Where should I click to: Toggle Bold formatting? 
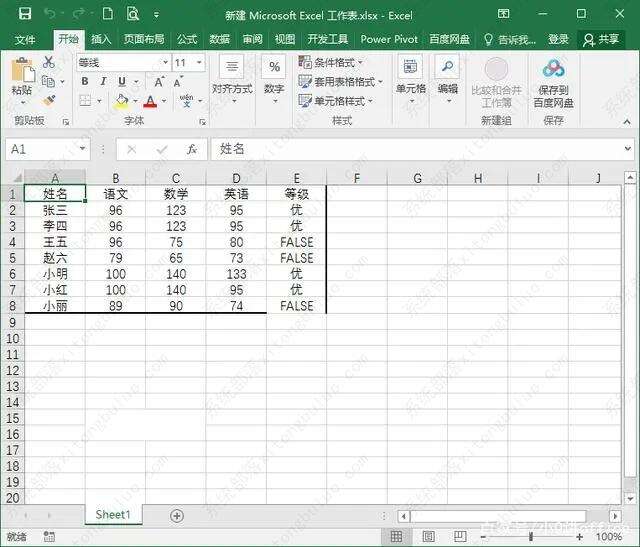(x=85, y=82)
